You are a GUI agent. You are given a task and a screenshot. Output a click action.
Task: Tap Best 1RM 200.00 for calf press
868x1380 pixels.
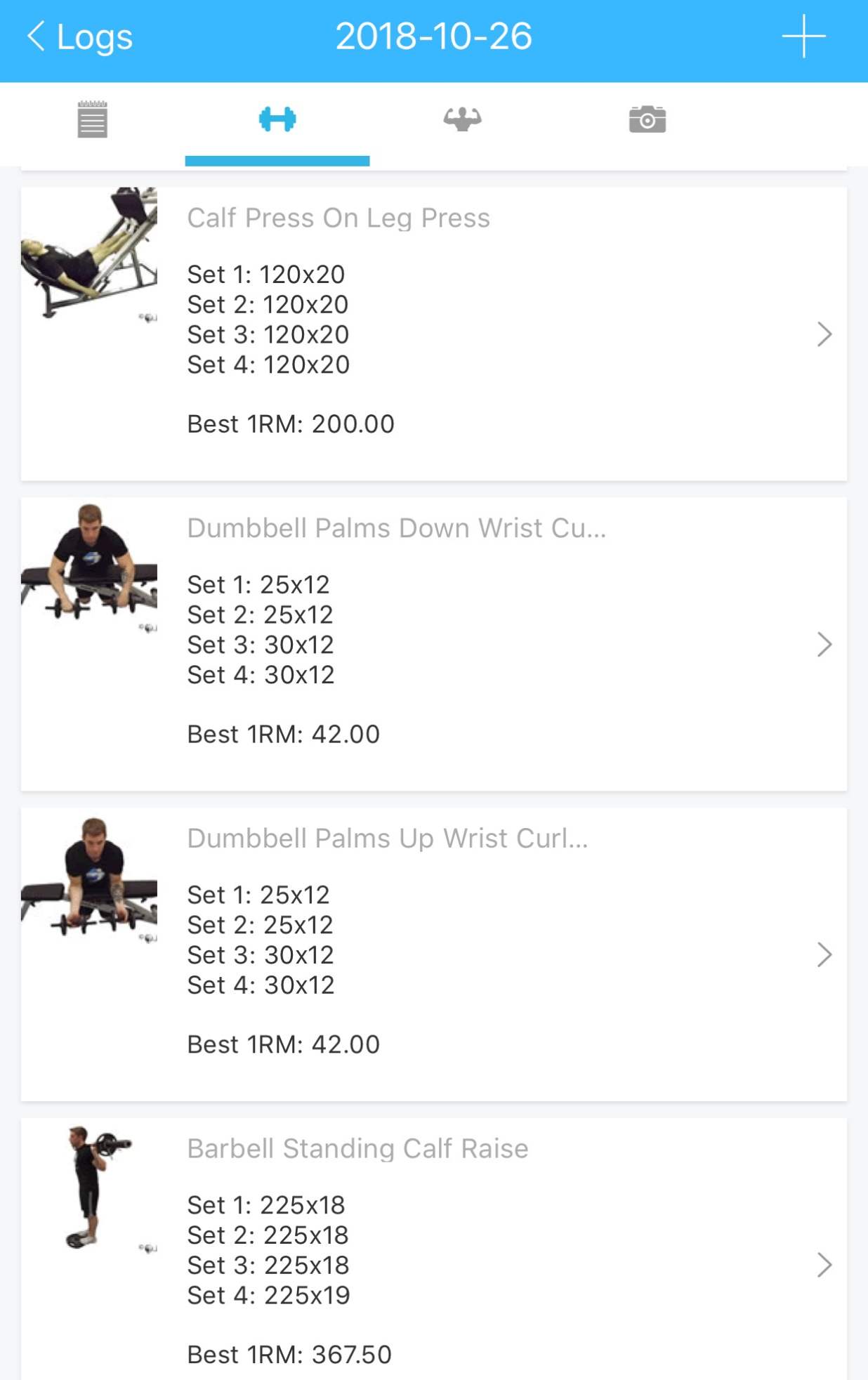[291, 424]
